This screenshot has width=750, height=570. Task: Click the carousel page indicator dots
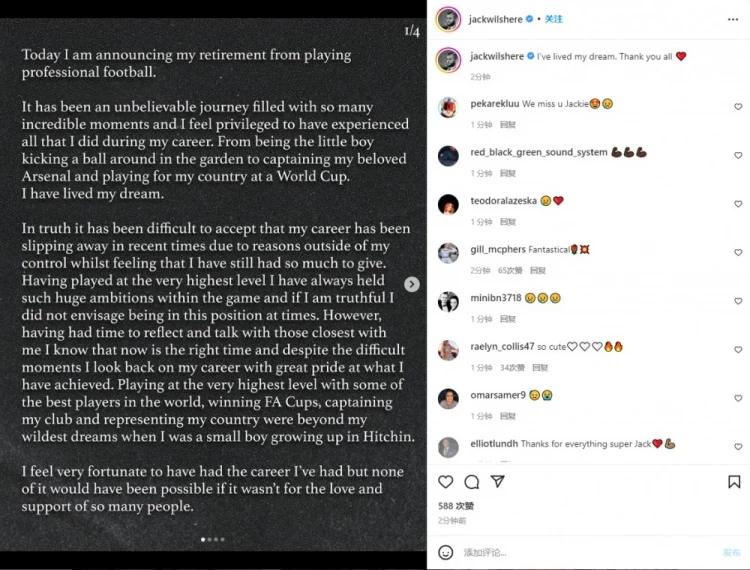(213, 540)
